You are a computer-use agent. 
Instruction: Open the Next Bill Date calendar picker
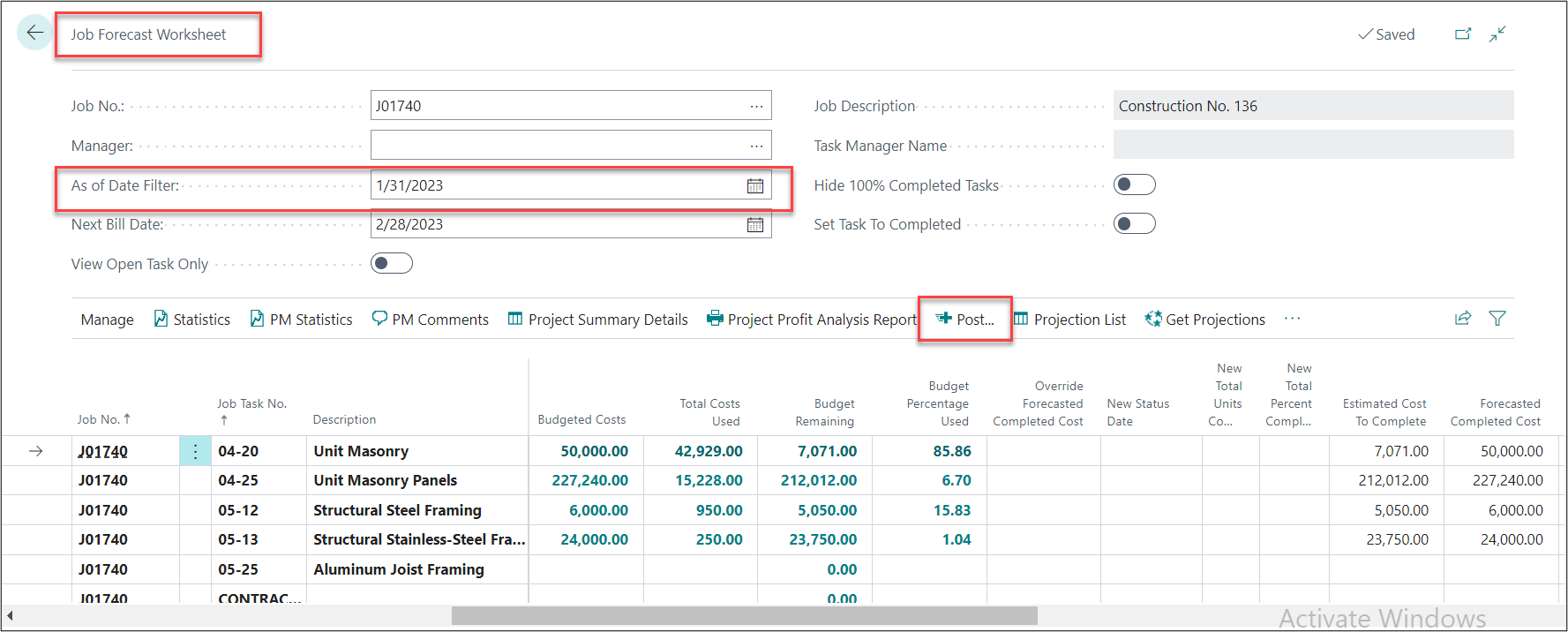tap(755, 224)
